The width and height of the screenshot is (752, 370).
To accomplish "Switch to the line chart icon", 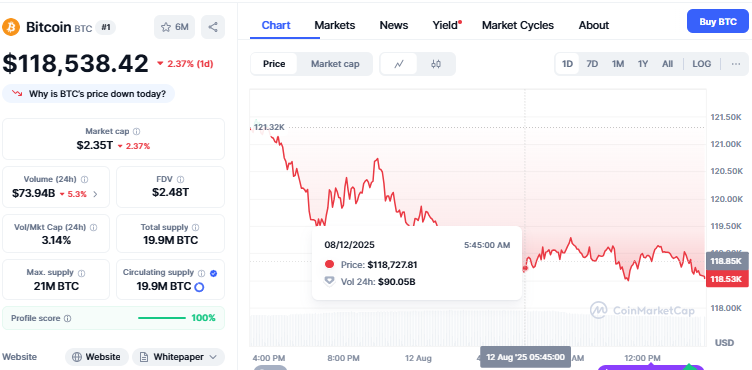I will coord(399,64).
